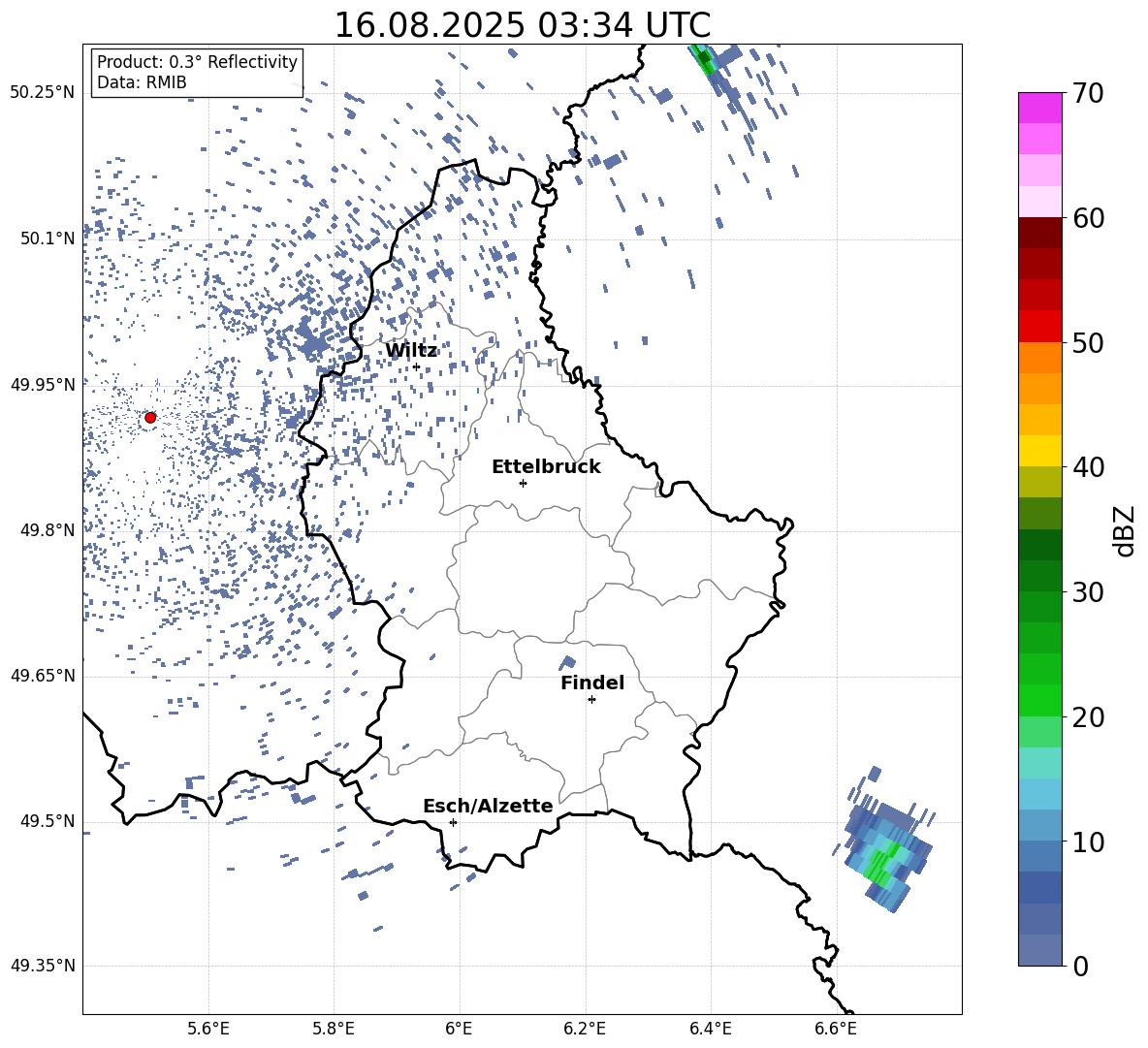The image size is (1148, 1048).
Task: Click the 40 tick on the colorbar
Action: point(1088,467)
